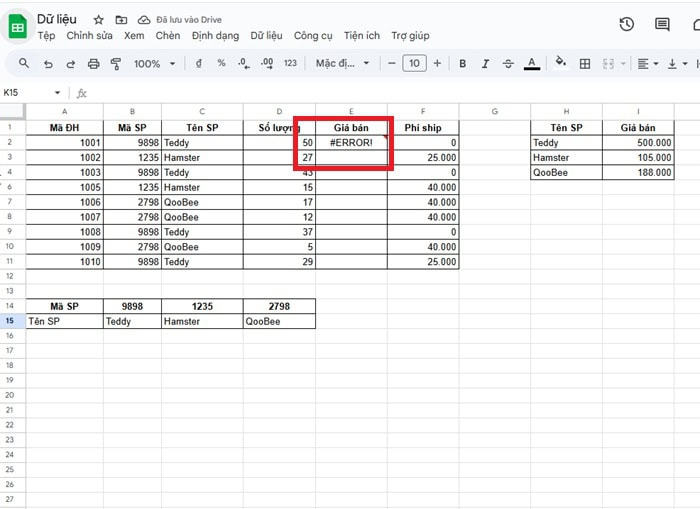Select cell Hamster in row 15
This screenshot has height=509, width=700.
point(202,321)
